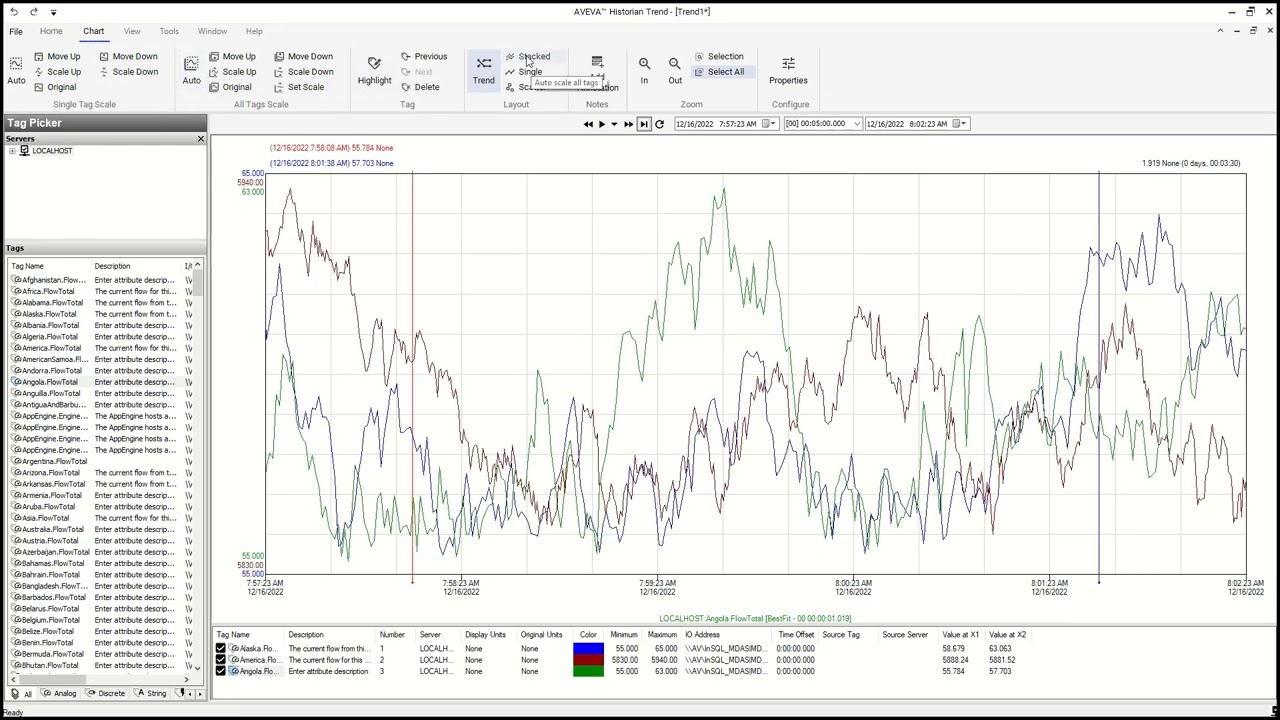Screen dimensions: 1280x720
Task: Click Scale Up in Single Tag Scale
Action: coord(57,72)
